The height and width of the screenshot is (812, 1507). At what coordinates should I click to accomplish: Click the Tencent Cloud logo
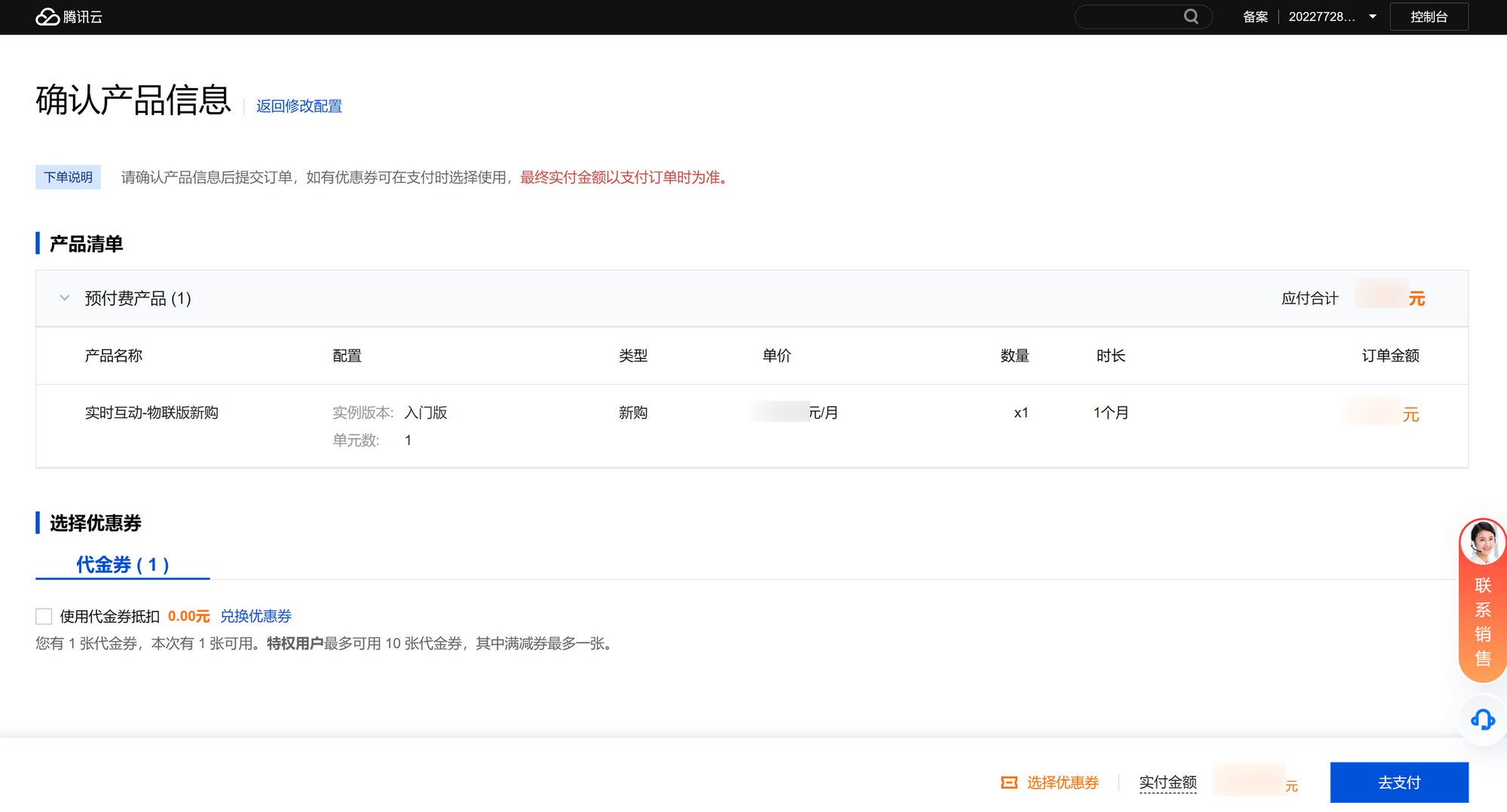(x=69, y=17)
